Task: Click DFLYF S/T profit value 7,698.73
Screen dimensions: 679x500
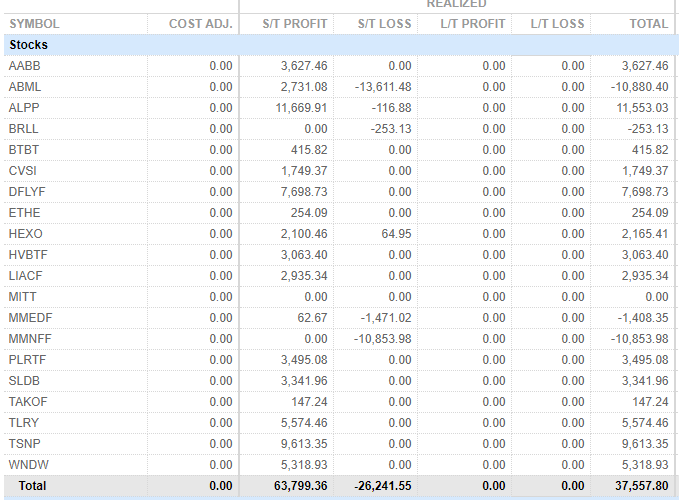Action: pos(304,192)
